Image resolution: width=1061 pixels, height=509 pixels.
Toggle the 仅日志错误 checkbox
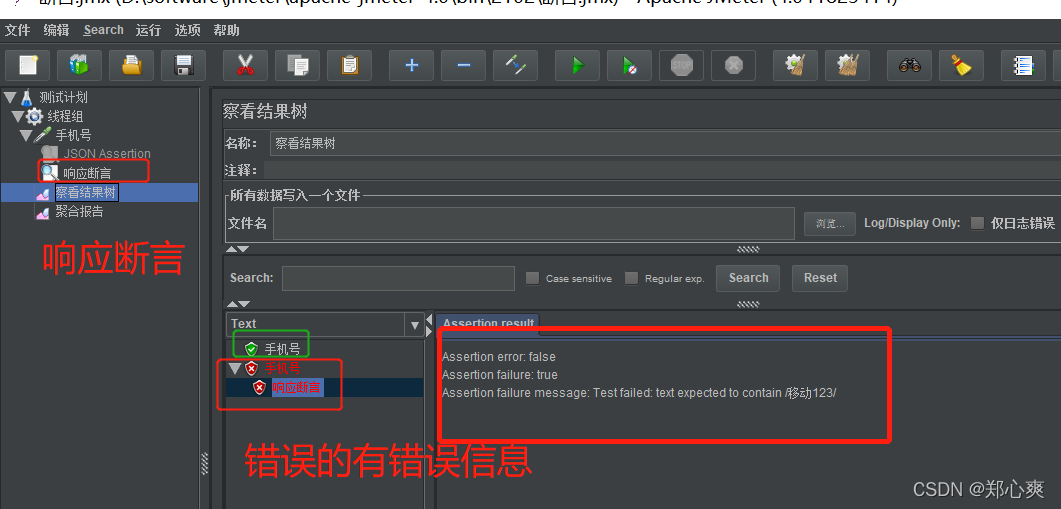tap(977, 223)
